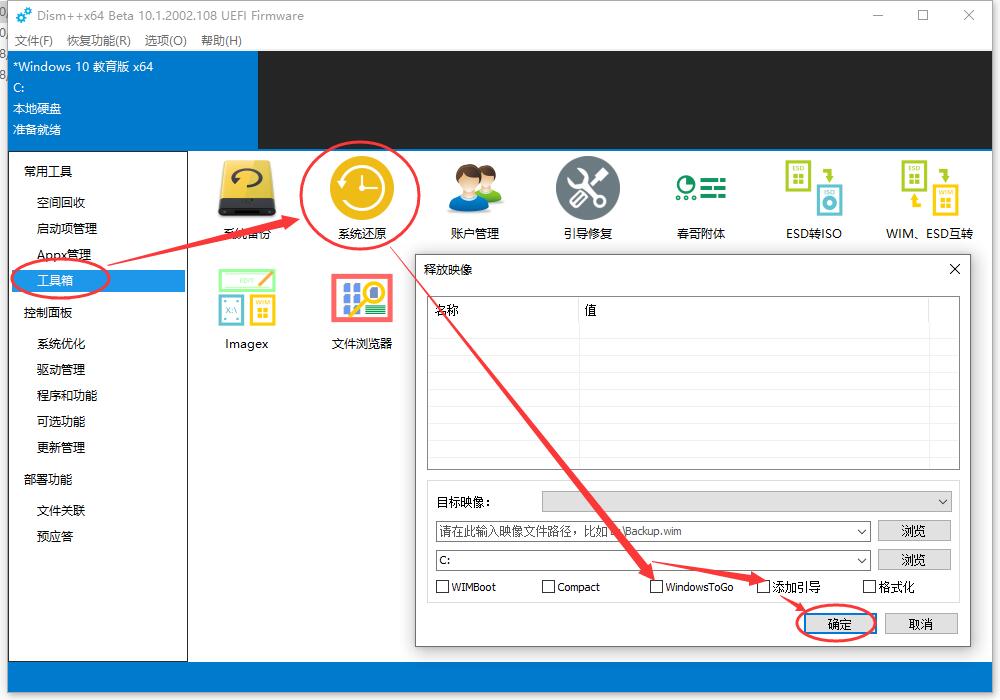Select 启动项管理 in the sidebar
1000x700 pixels.
(67, 229)
